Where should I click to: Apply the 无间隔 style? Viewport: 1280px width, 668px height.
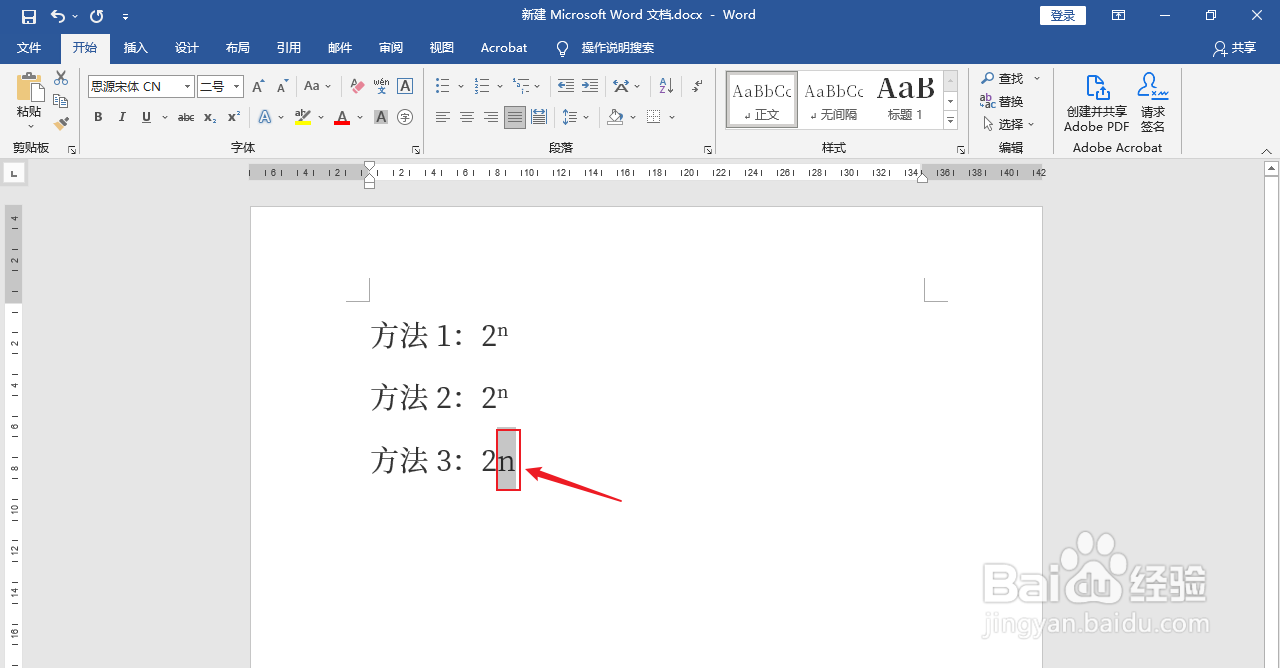[x=834, y=100]
